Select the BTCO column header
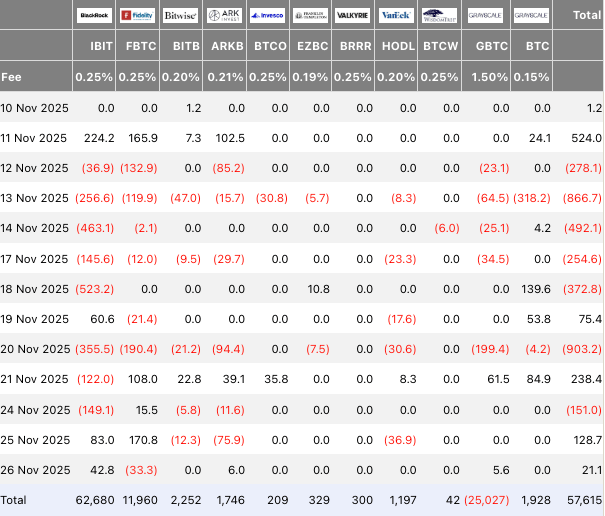605x516 pixels. point(270,46)
